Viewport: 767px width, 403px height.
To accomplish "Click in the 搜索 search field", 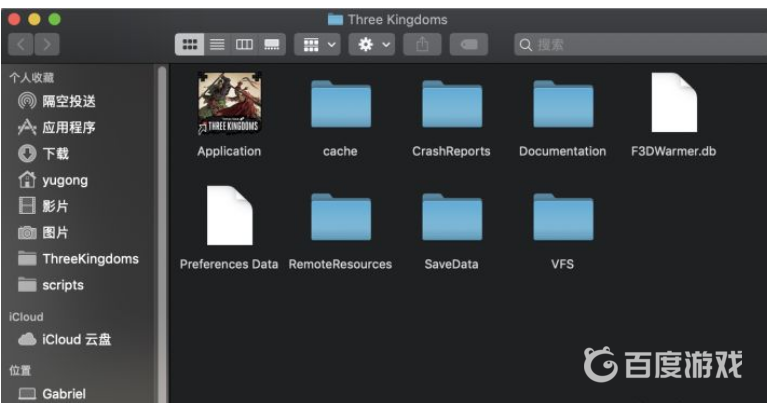I will 640,45.
